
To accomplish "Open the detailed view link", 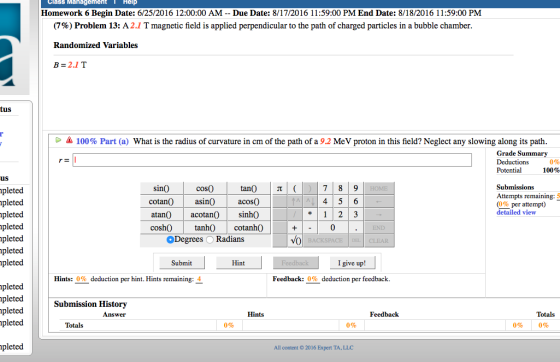I will [x=516, y=212].
